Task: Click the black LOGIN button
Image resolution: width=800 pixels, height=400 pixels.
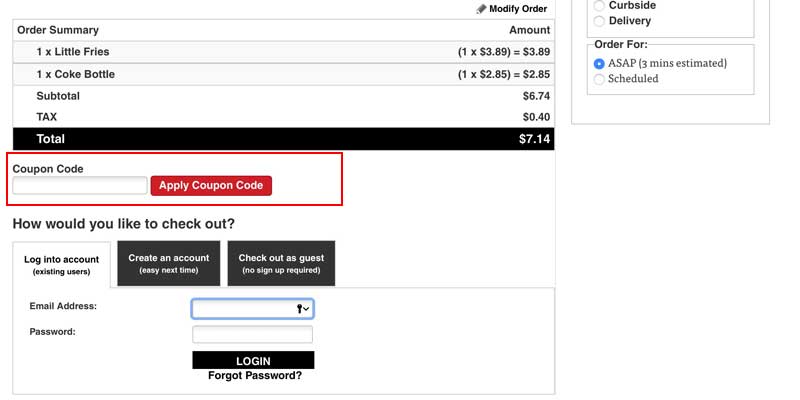Action: [253, 361]
